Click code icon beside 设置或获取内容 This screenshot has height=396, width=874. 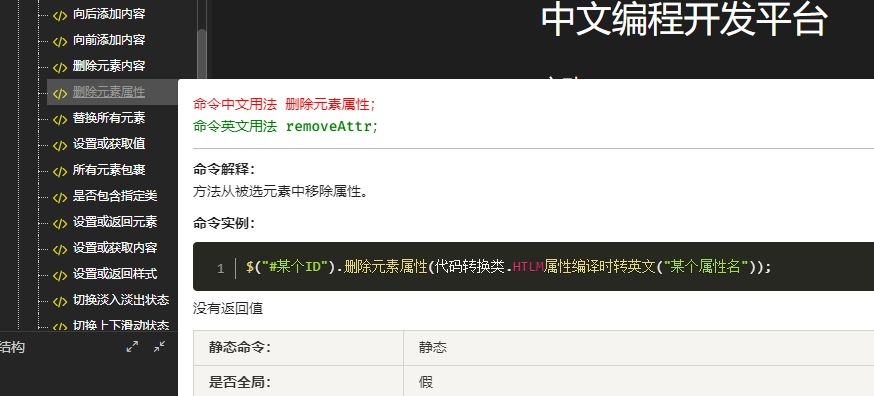click(60, 249)
